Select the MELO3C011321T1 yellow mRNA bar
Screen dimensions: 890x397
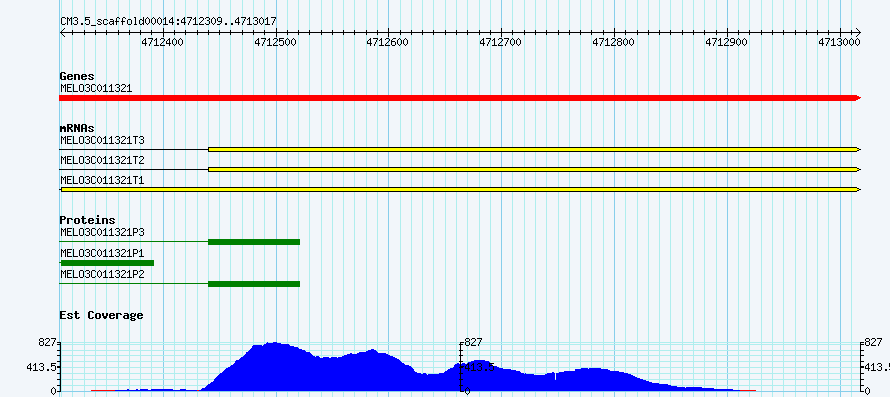pos(460,190)
